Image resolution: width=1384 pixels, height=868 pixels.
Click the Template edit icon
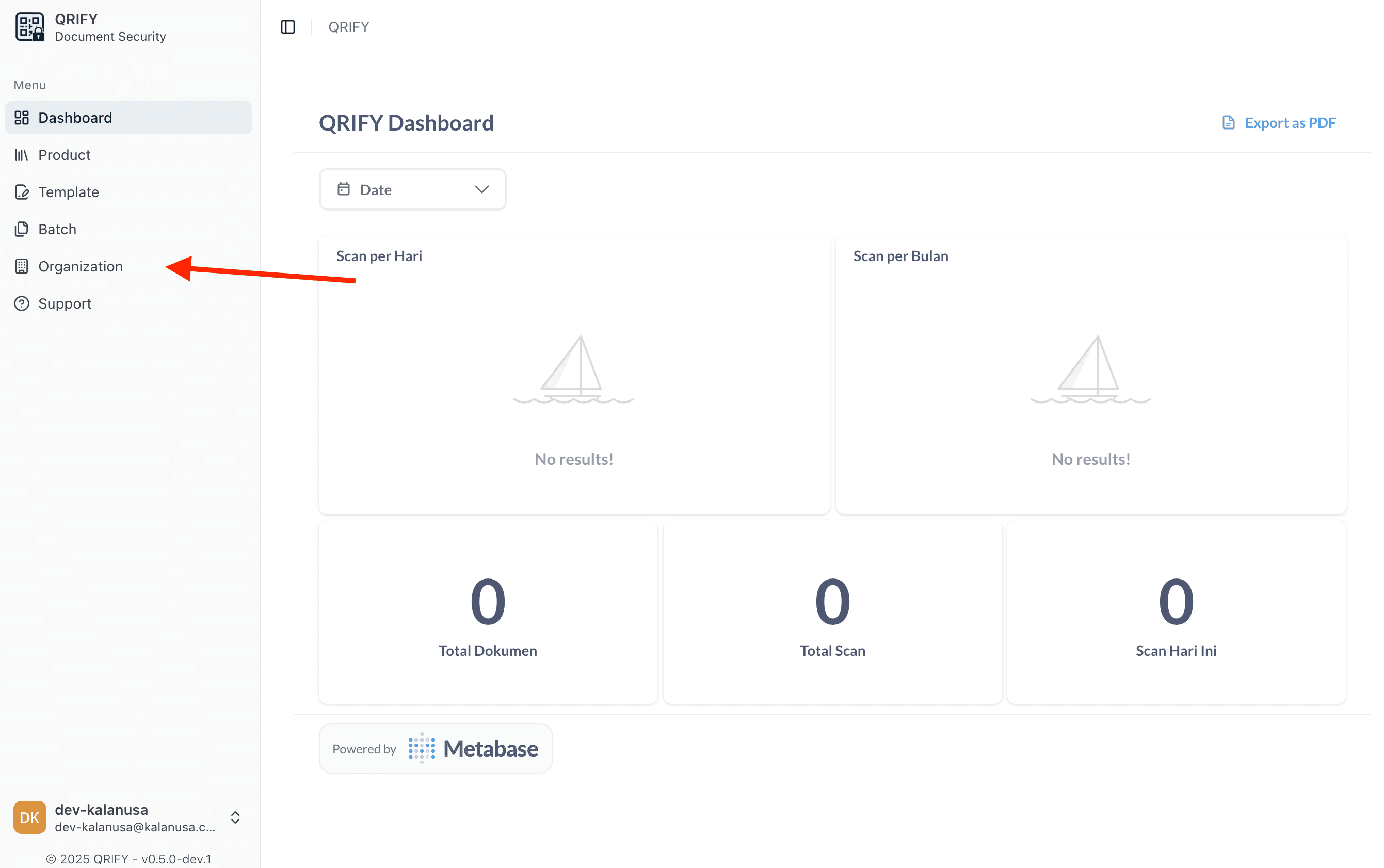pos(22,192)
